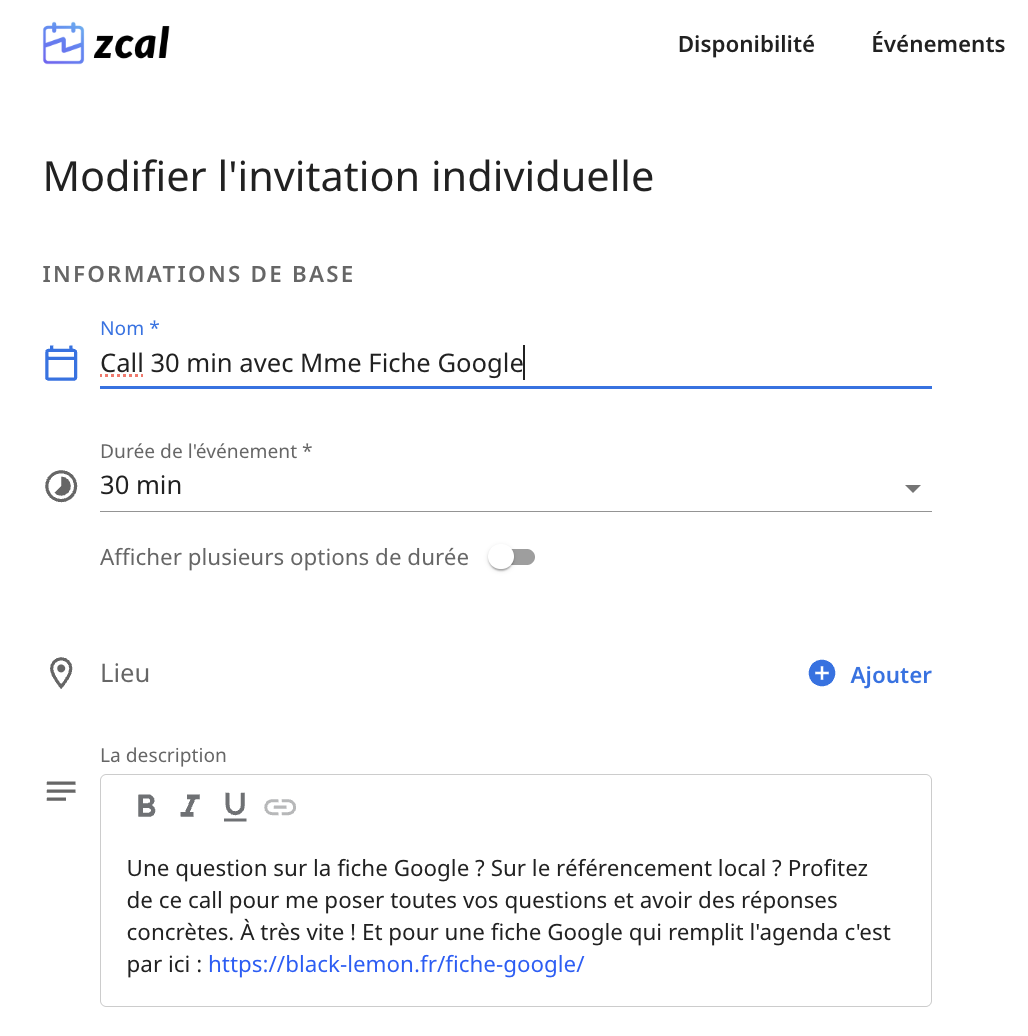Click the location pin icon next to Lieu

coord(61,673)
